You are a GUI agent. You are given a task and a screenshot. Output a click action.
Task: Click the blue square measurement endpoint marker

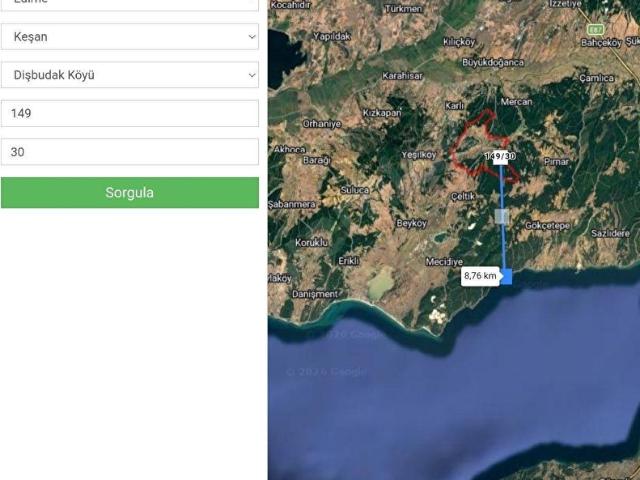506,276
